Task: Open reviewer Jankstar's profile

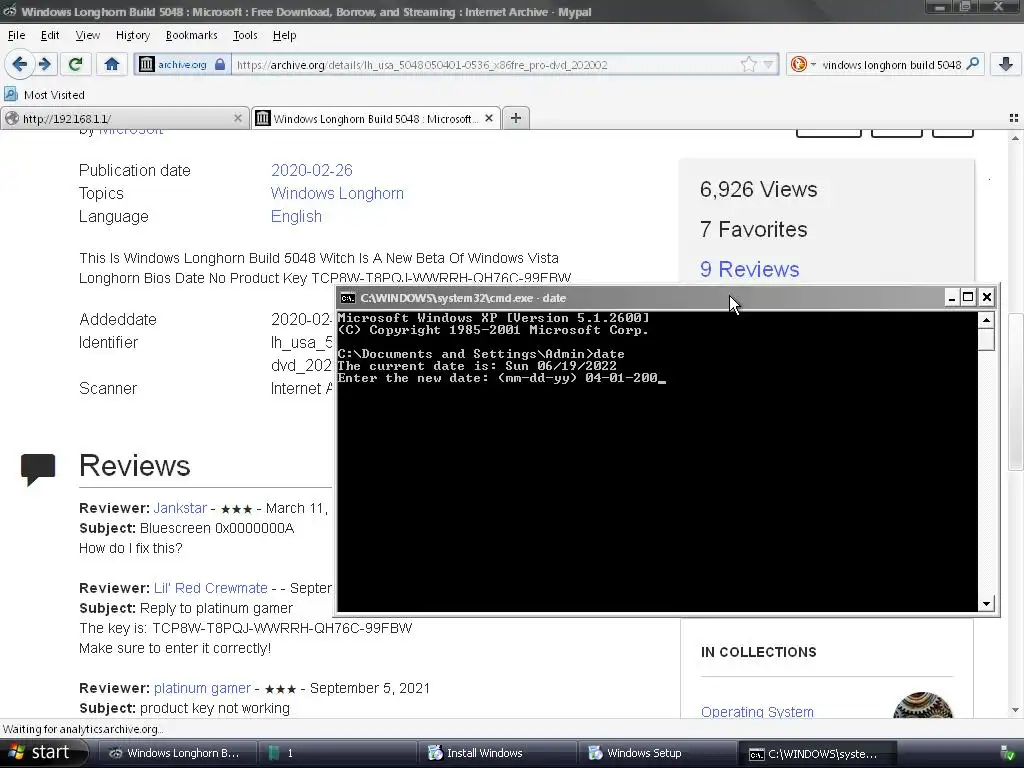Action: pyautogui.click(x=180, y=508)
